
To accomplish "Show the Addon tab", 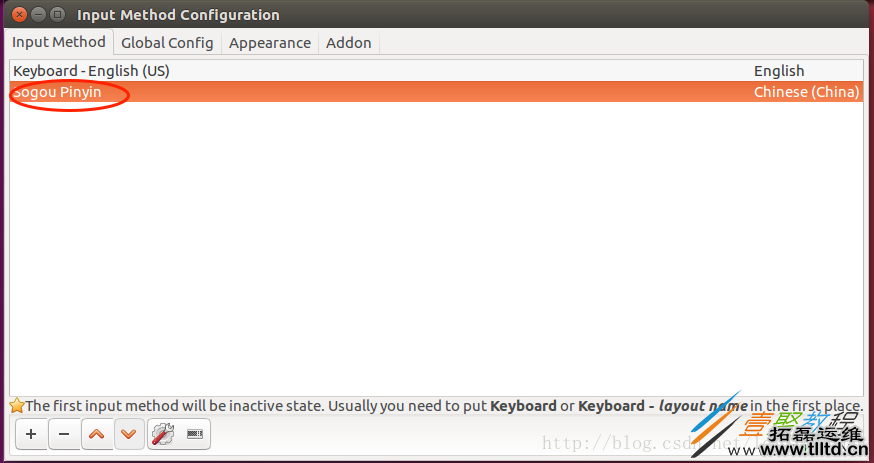I will click(349, 43).
